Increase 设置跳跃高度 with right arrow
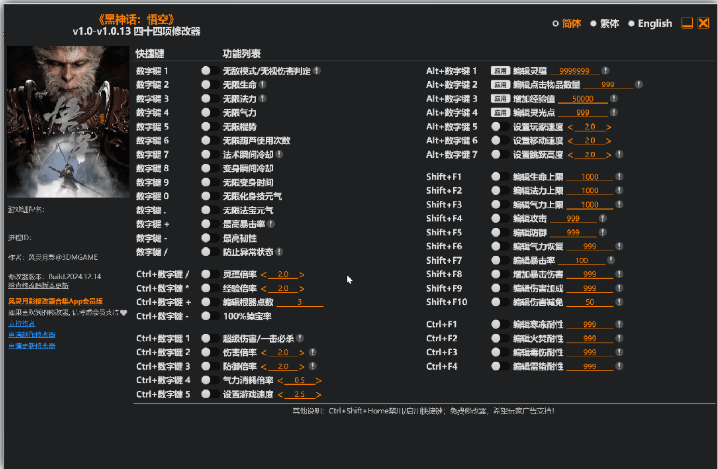The width and height of the screenshot is (718, 469). coord(608,155)
